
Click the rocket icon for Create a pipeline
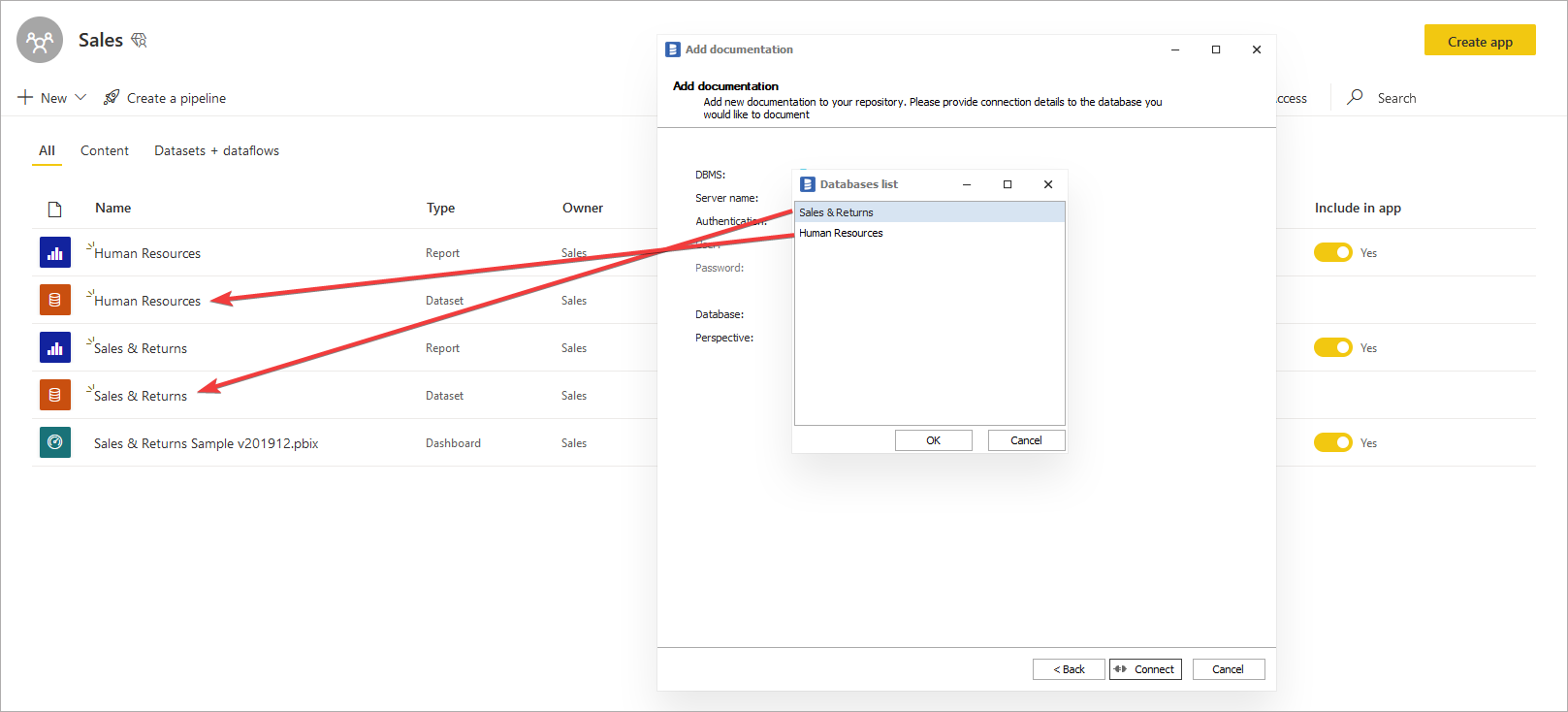coord(112,97)
